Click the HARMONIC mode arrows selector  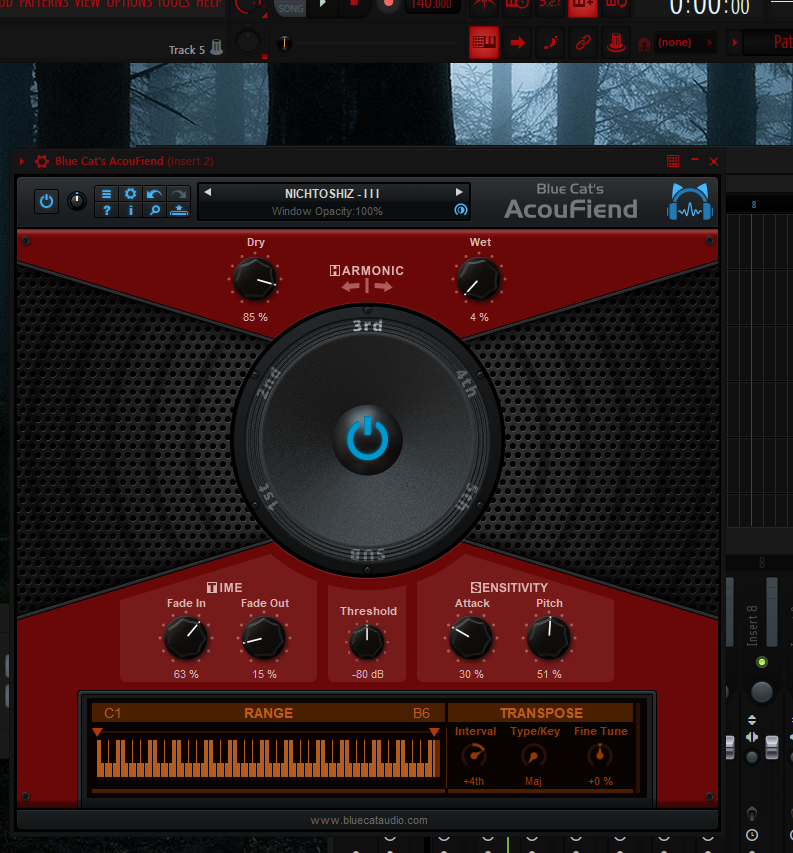(x=367, y=286)
